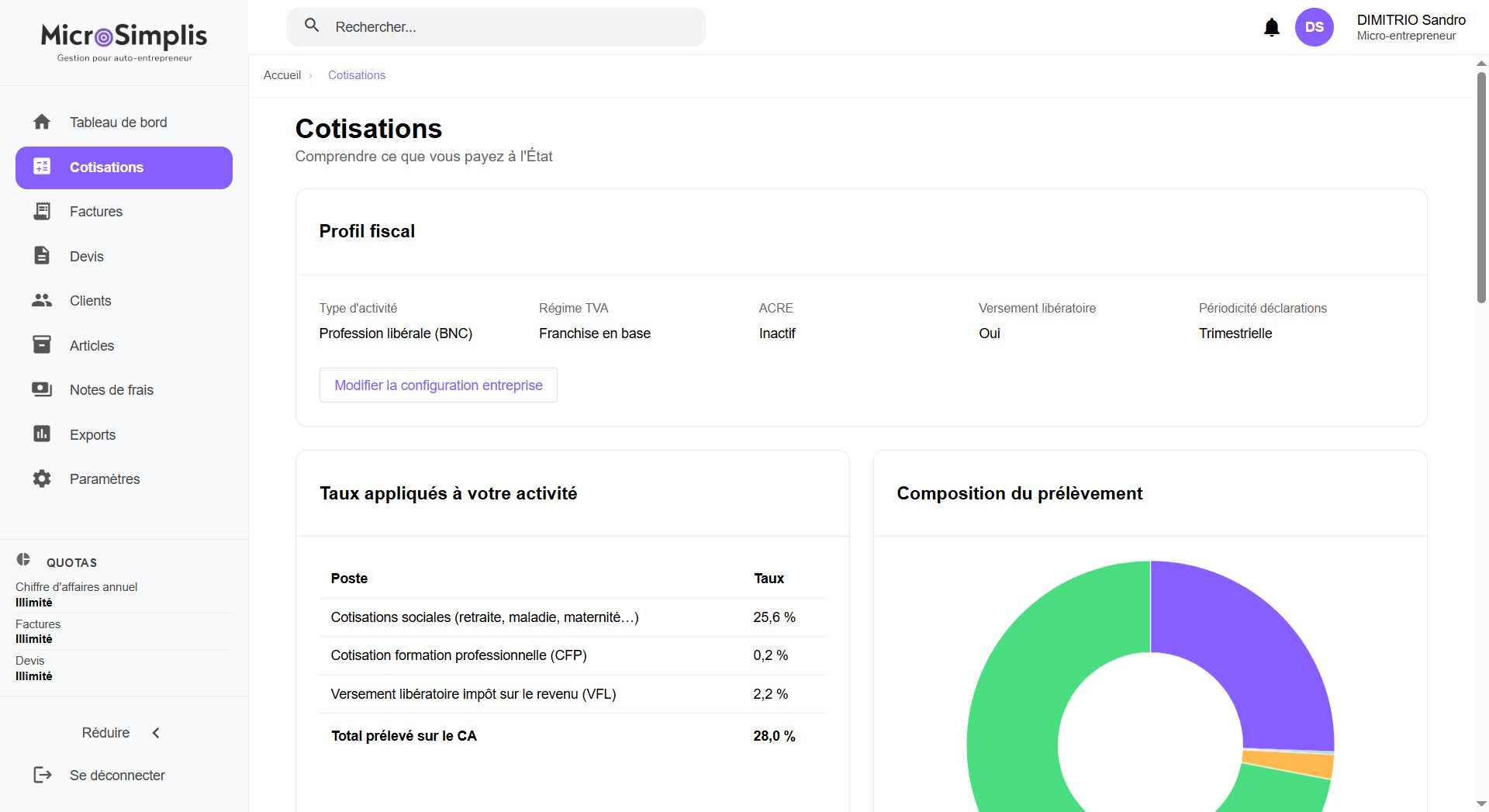Click the page vertical scrollbar thumb
The height and width of the screenshot is (812, 1489).
1481,186
